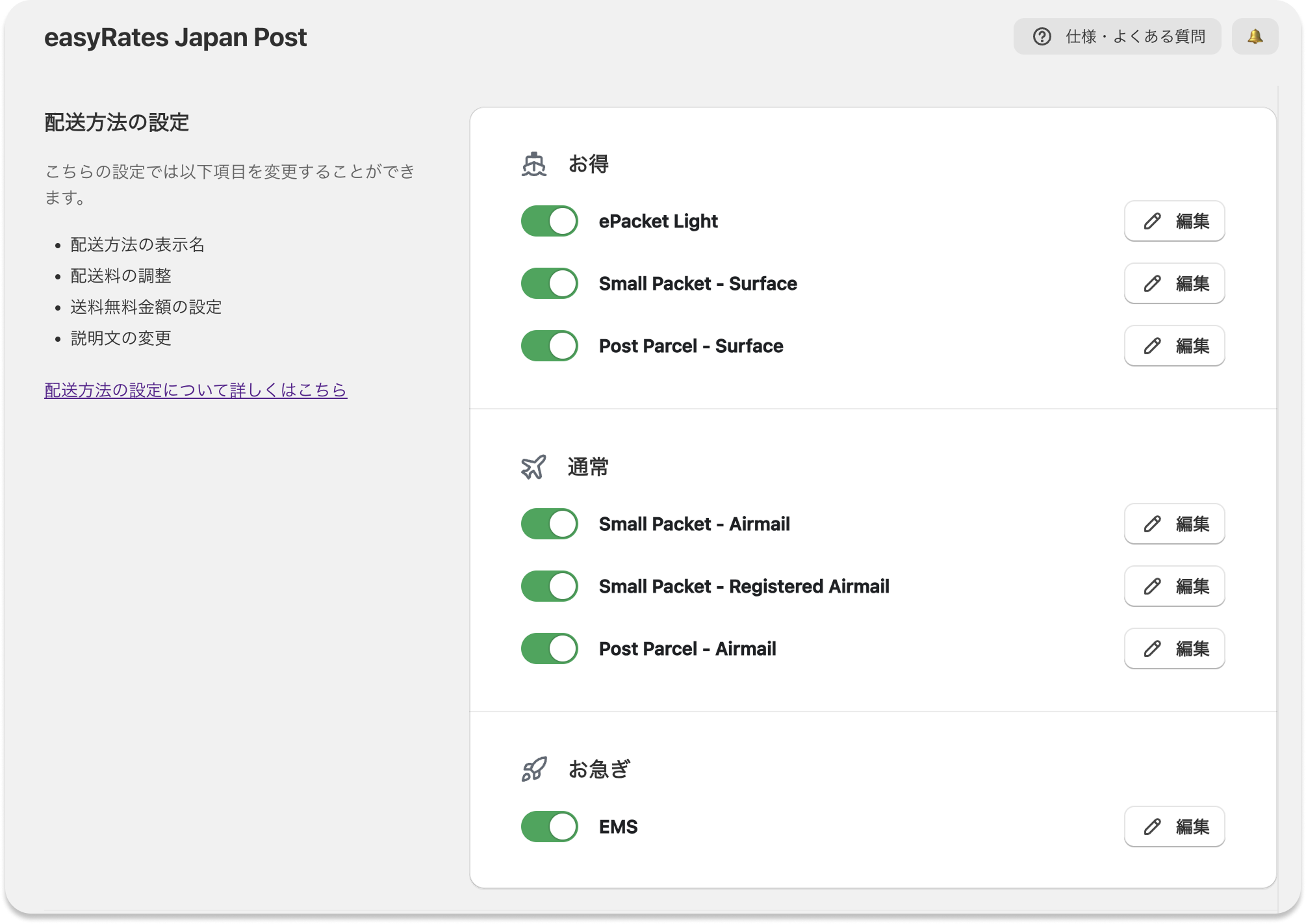Click pencil icon for Post Parcel - Airmail

pyautogui.click(x=1152, y=649)
